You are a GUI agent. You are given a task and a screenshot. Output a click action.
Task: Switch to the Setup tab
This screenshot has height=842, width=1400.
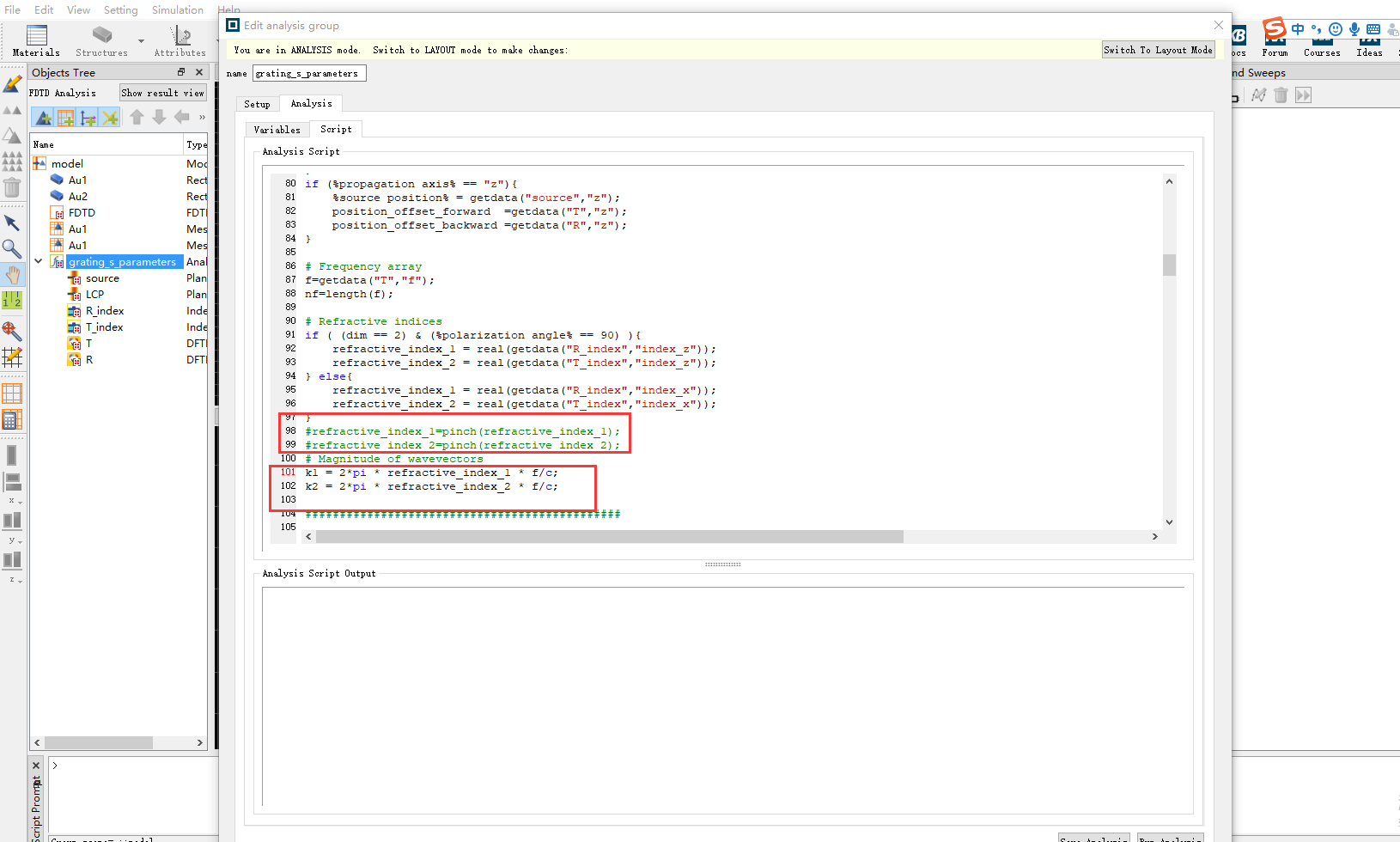click(257, 104)
